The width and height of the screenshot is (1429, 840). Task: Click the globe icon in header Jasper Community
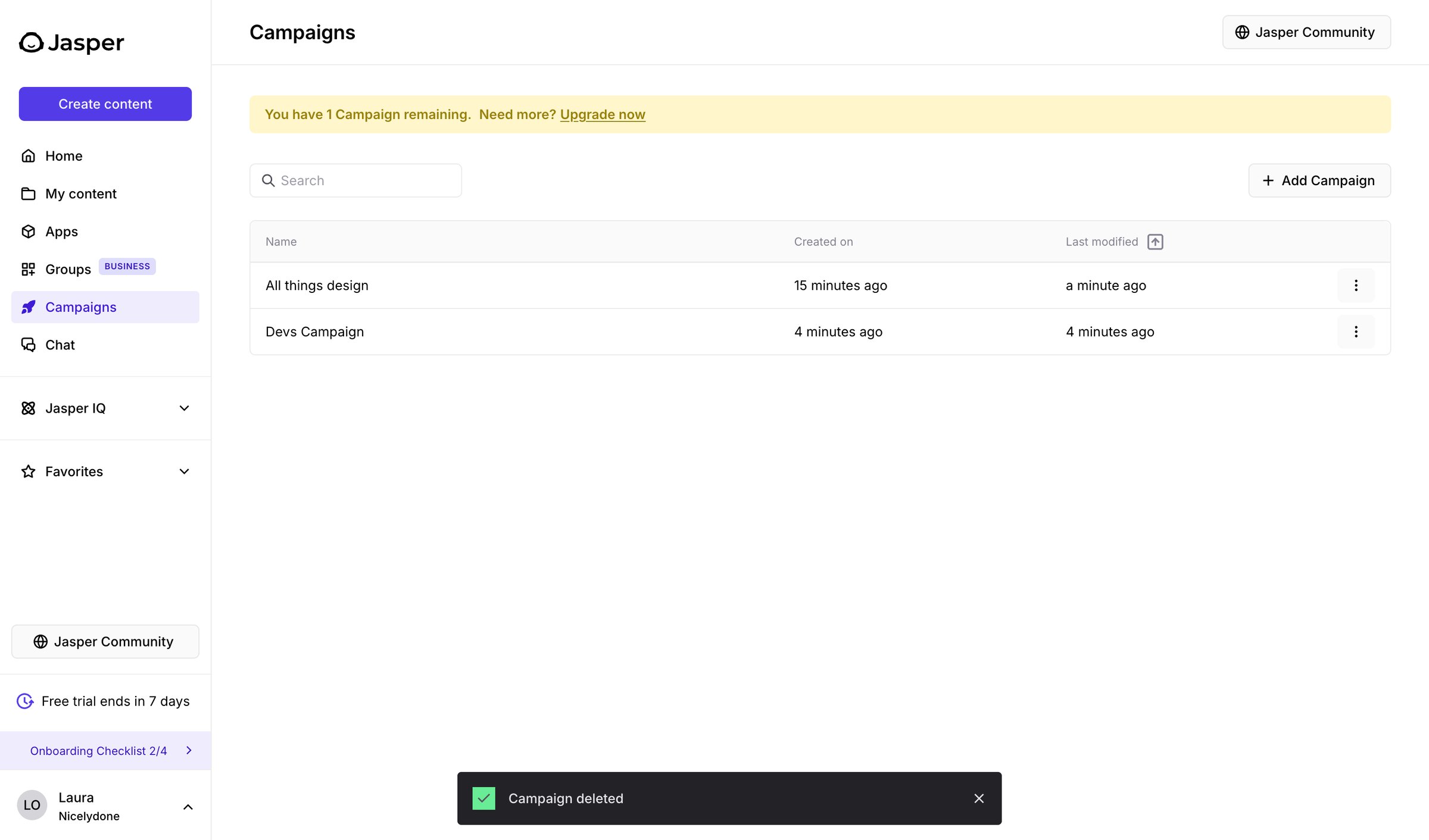point(1242,32)
